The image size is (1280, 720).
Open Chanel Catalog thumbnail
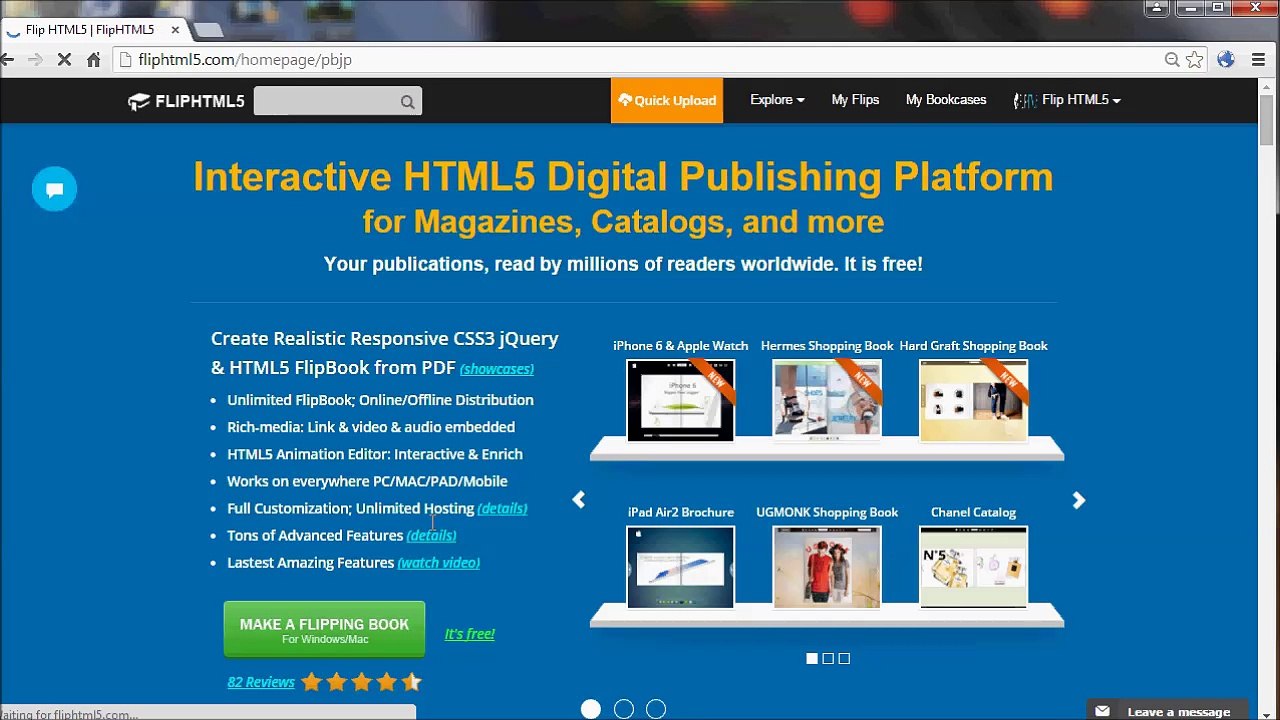973,567
